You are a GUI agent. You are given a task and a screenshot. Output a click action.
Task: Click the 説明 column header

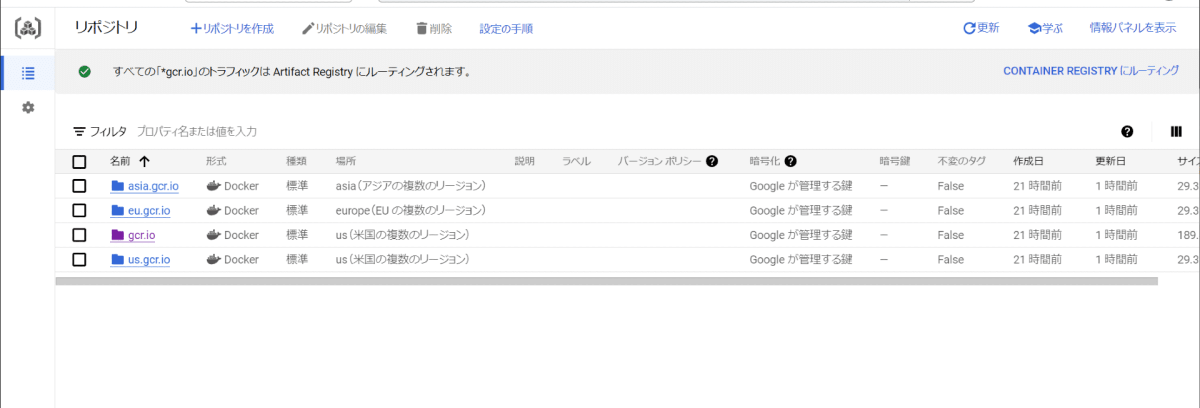coord(525,161)
